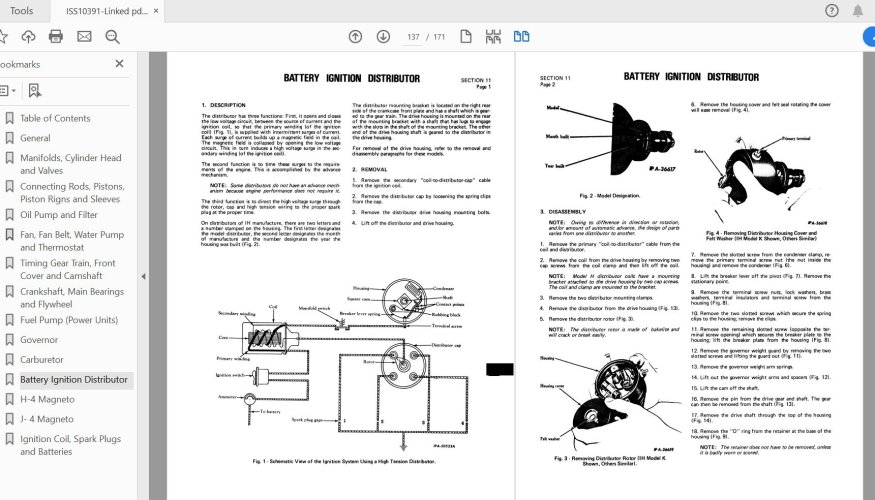Close the Bookmarks panel
875x500 pixels.
(119, 64)
